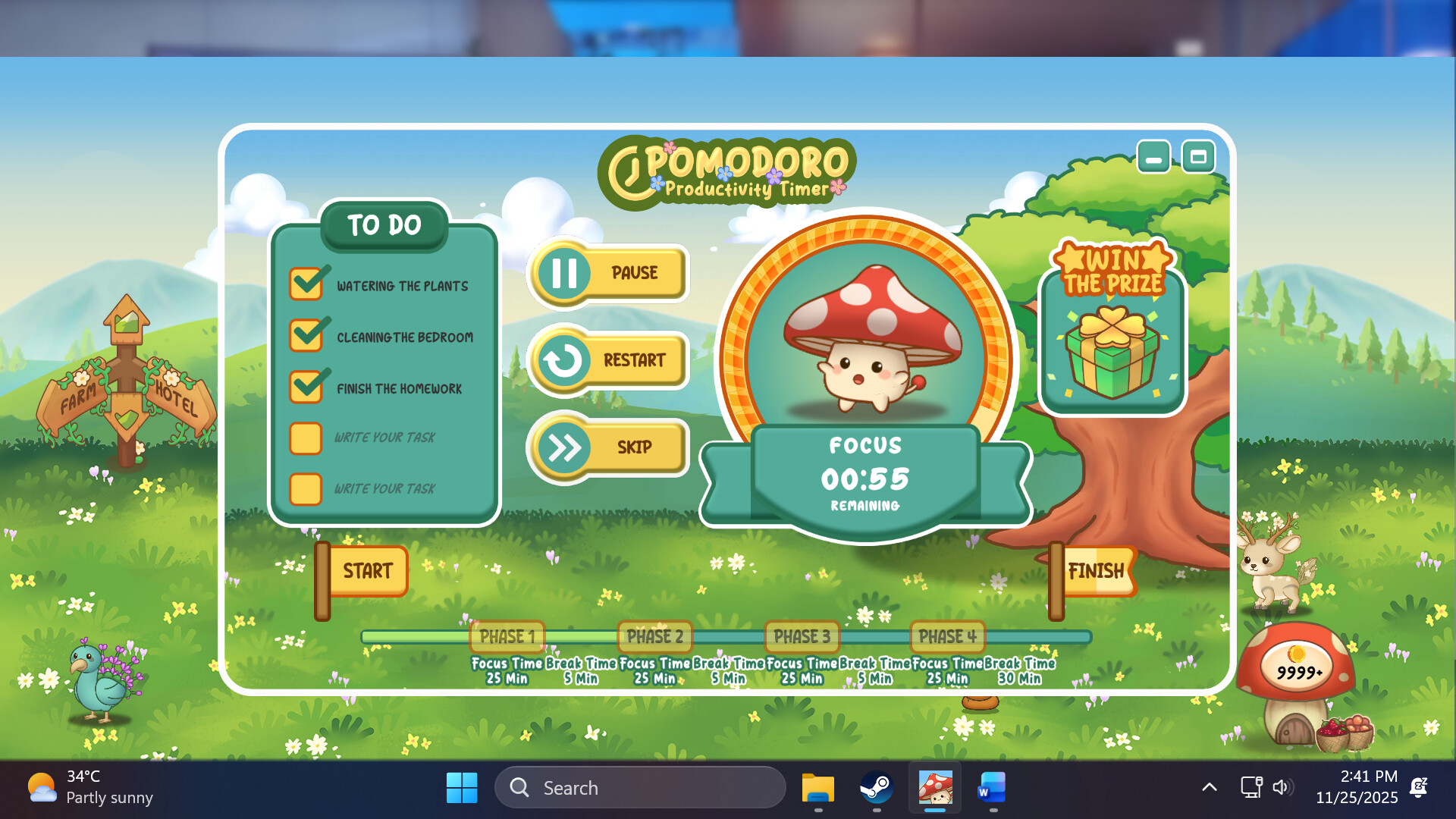Click the Skip double-arrow icon
This screenshot has height=819, width=1456.
(565, 447)
